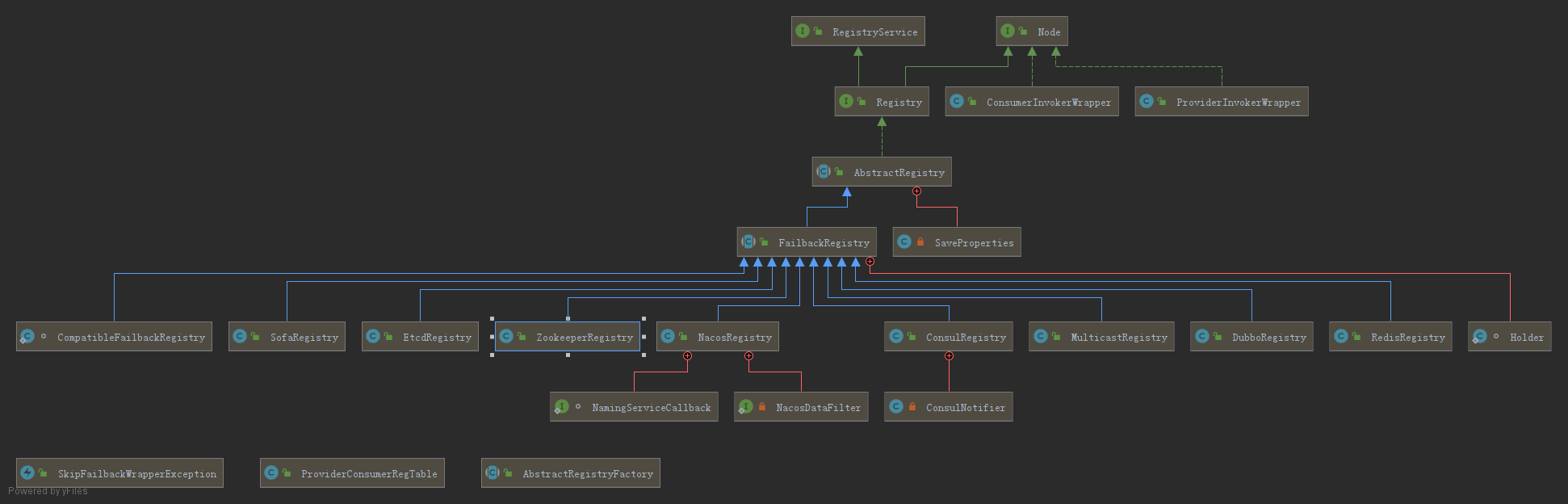Screen dimensions: 1568x504
Task: Click the exception icon on SkipFailbackWrapperException
Action: 27,473
